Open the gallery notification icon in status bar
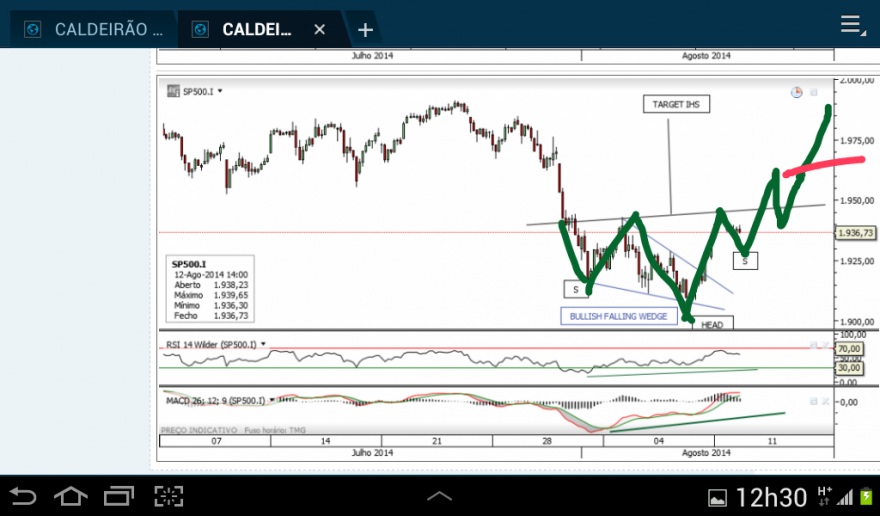This screenshot has height=516, width=880. point(717,497)
